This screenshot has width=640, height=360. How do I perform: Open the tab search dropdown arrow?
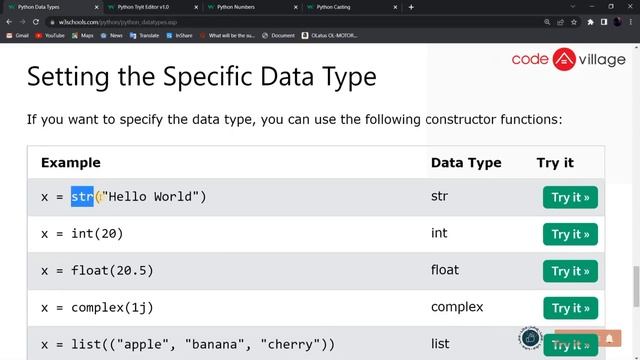click(x=573, y=7)
